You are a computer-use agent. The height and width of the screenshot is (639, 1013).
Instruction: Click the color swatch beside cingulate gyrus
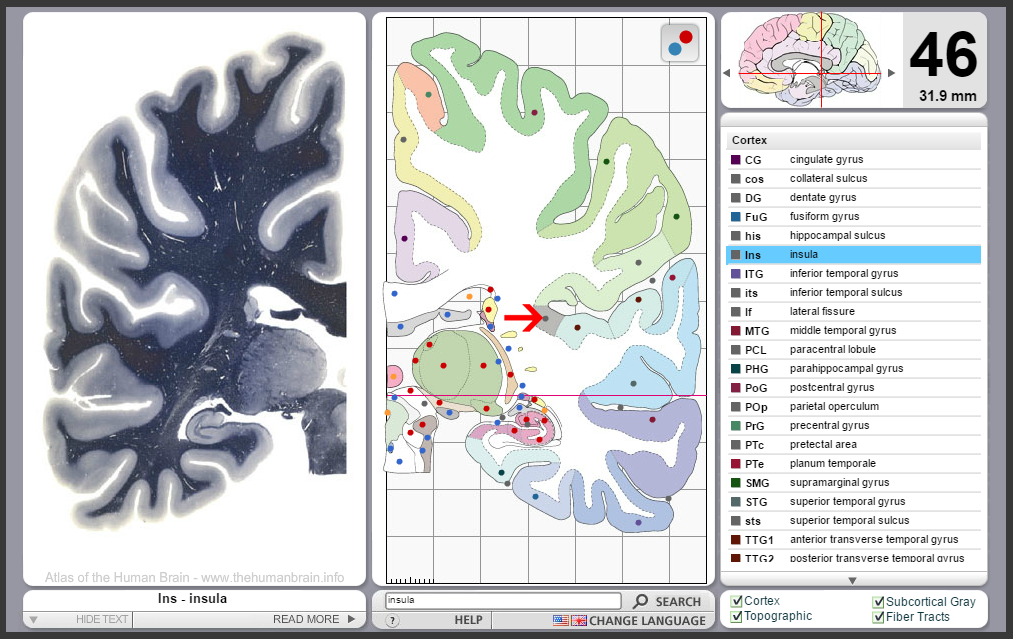click(x=736, y=159)
